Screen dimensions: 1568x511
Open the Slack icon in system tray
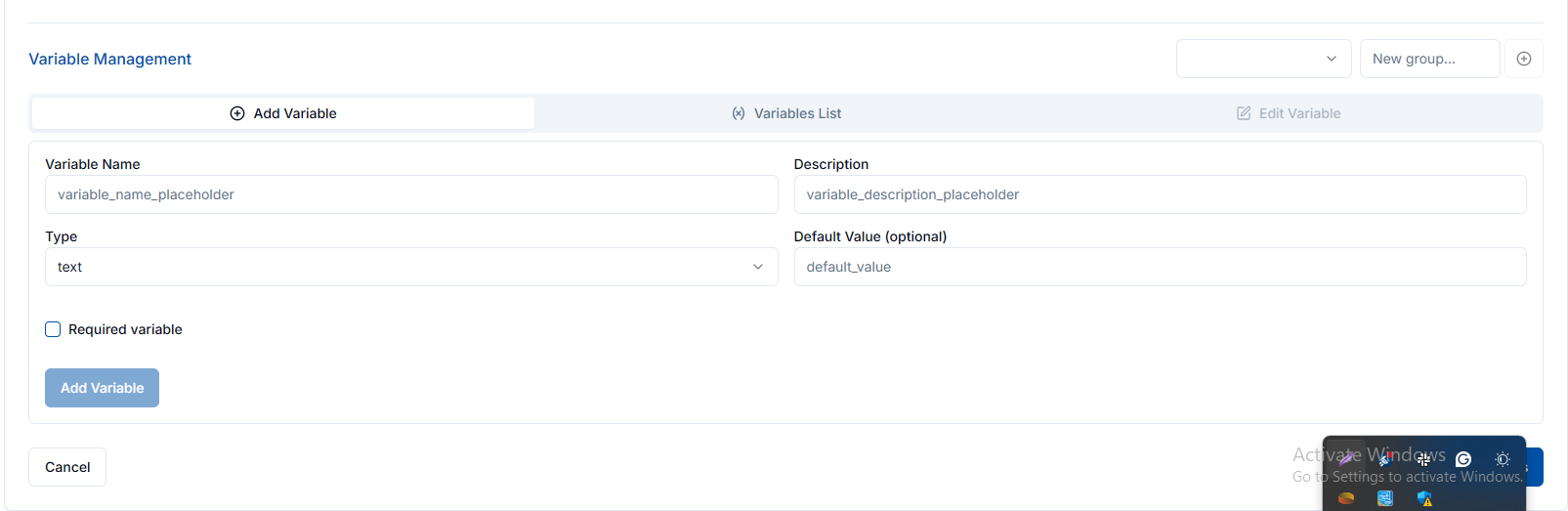coord(1423,459)
